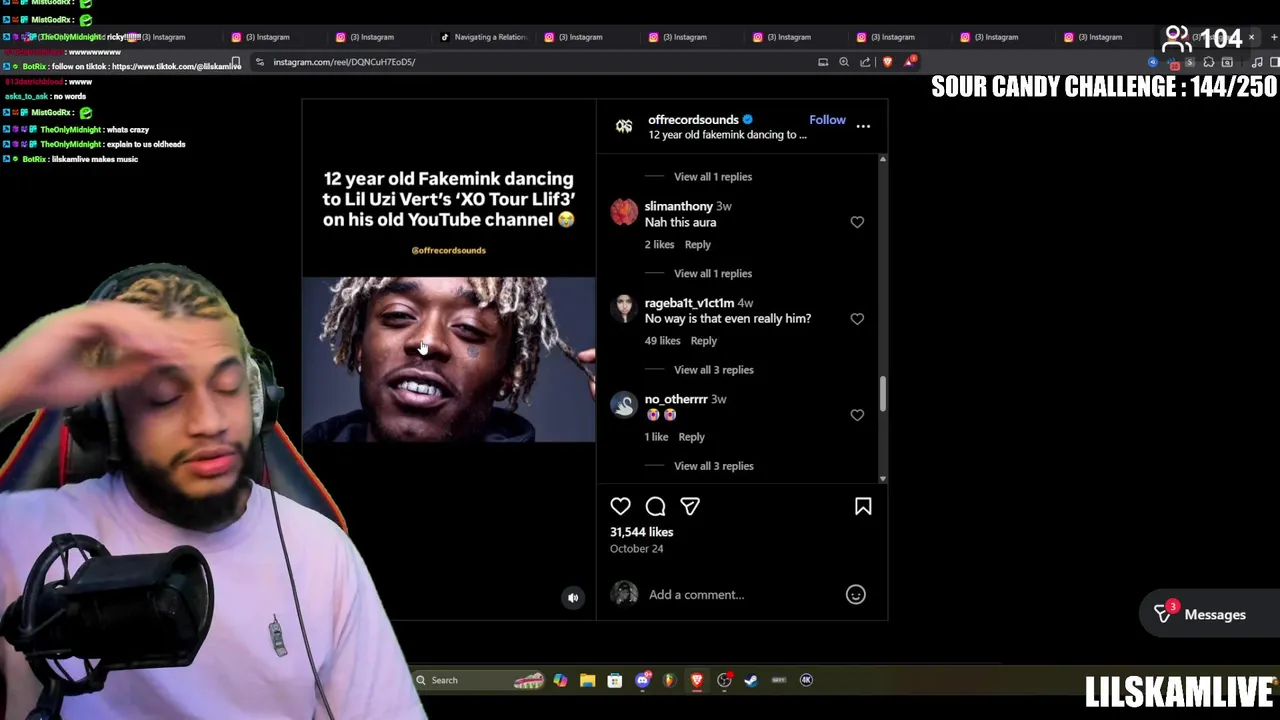The image size is (1280, 720).
Task: Open Copilot from the taskbar
Action: pos(560,680)
